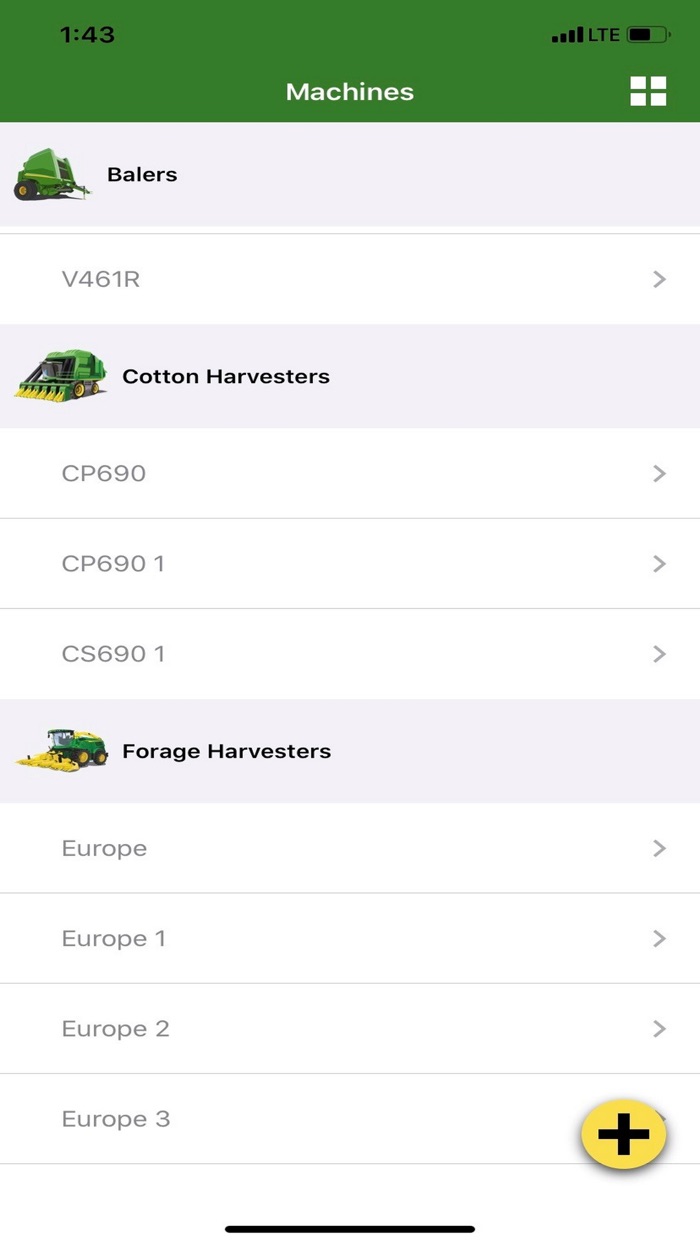
Task: Tap the Balers machine icon
Action: tap(50, 174)
